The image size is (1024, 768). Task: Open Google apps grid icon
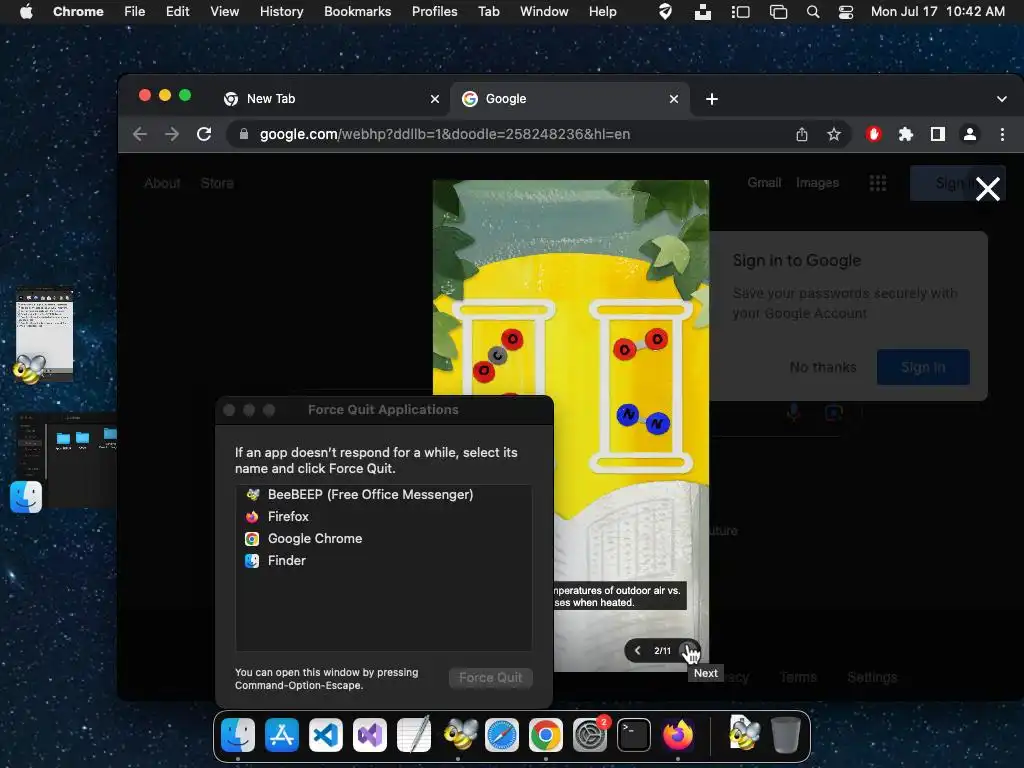[878, 184]
